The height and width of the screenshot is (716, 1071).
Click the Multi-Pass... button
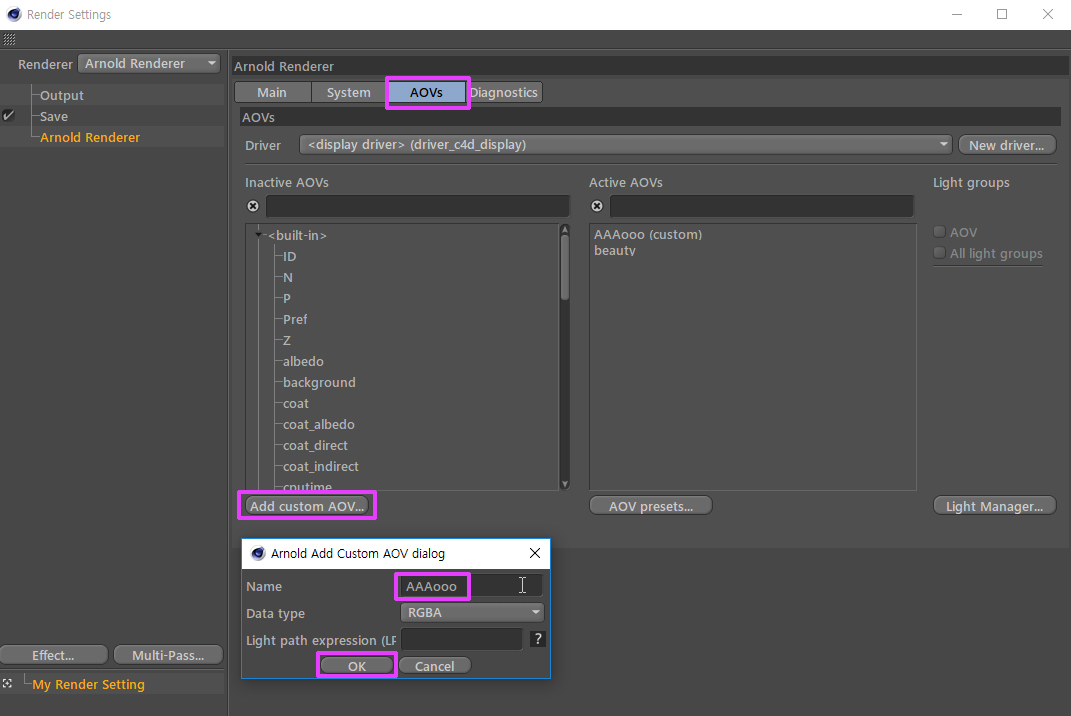(x=168, y=655)
